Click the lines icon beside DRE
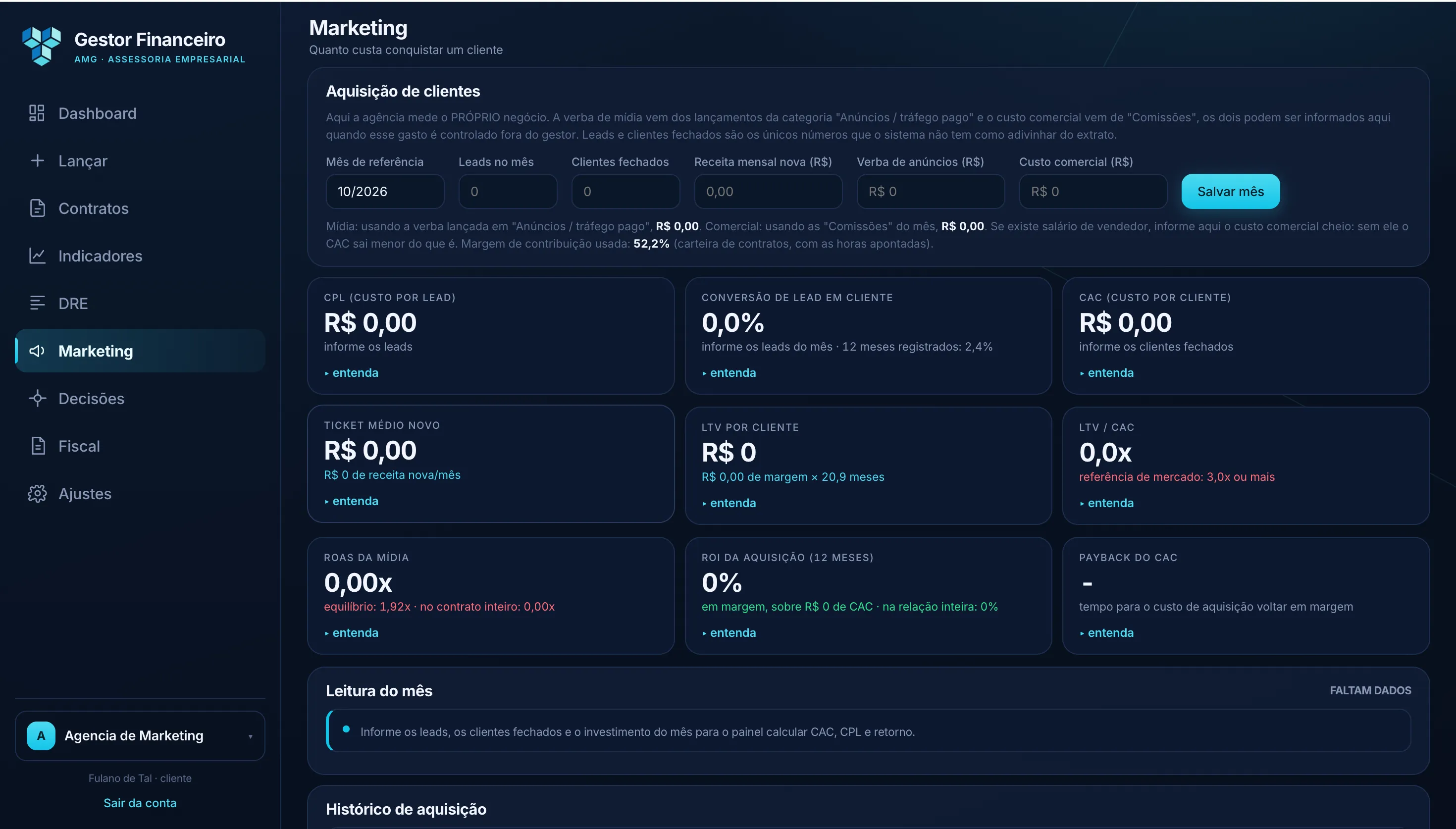Image resolution: width=1456 pixels, height=829 pixels. coord(37,303)
